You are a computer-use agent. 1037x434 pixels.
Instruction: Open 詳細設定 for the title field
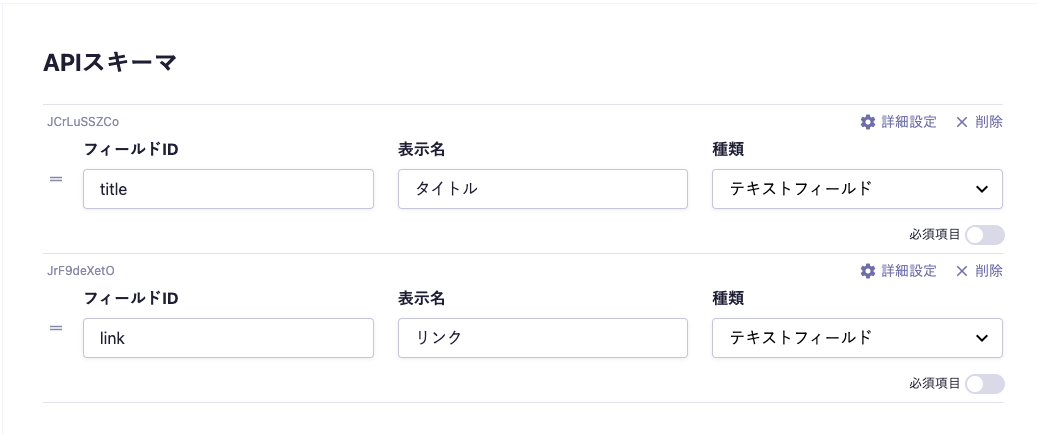click(x=908, y=122)
